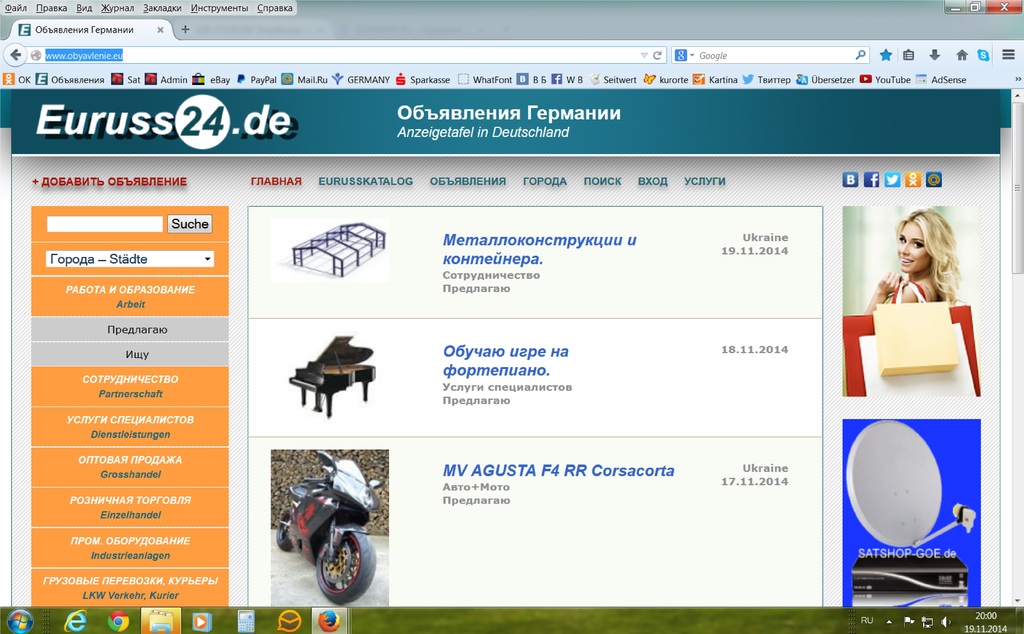The width and height of the screenshot is (1024, 634).
Task: Go to the Firefox Home page icon
Action: [x=962, y=55]
